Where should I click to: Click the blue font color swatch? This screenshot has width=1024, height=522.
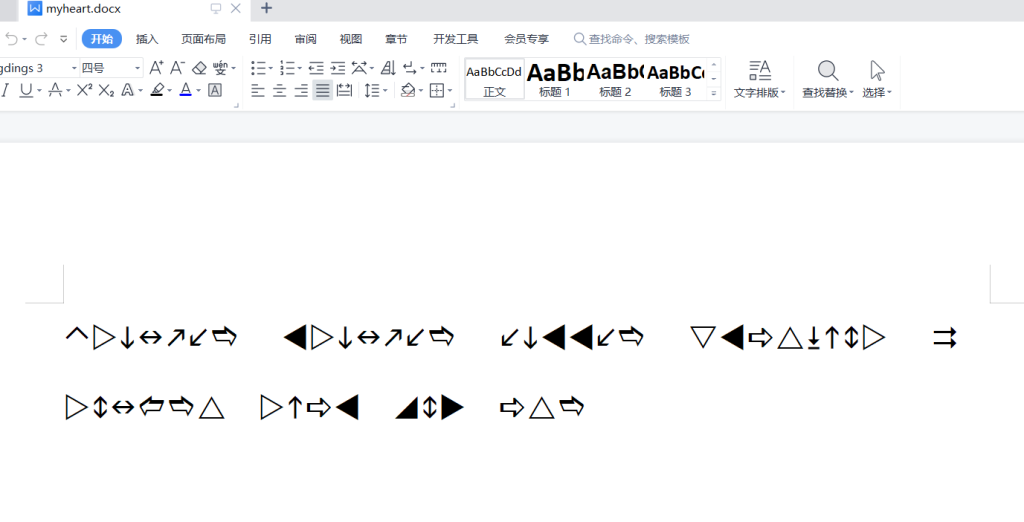pyautogui.click(x=185, y=90)
